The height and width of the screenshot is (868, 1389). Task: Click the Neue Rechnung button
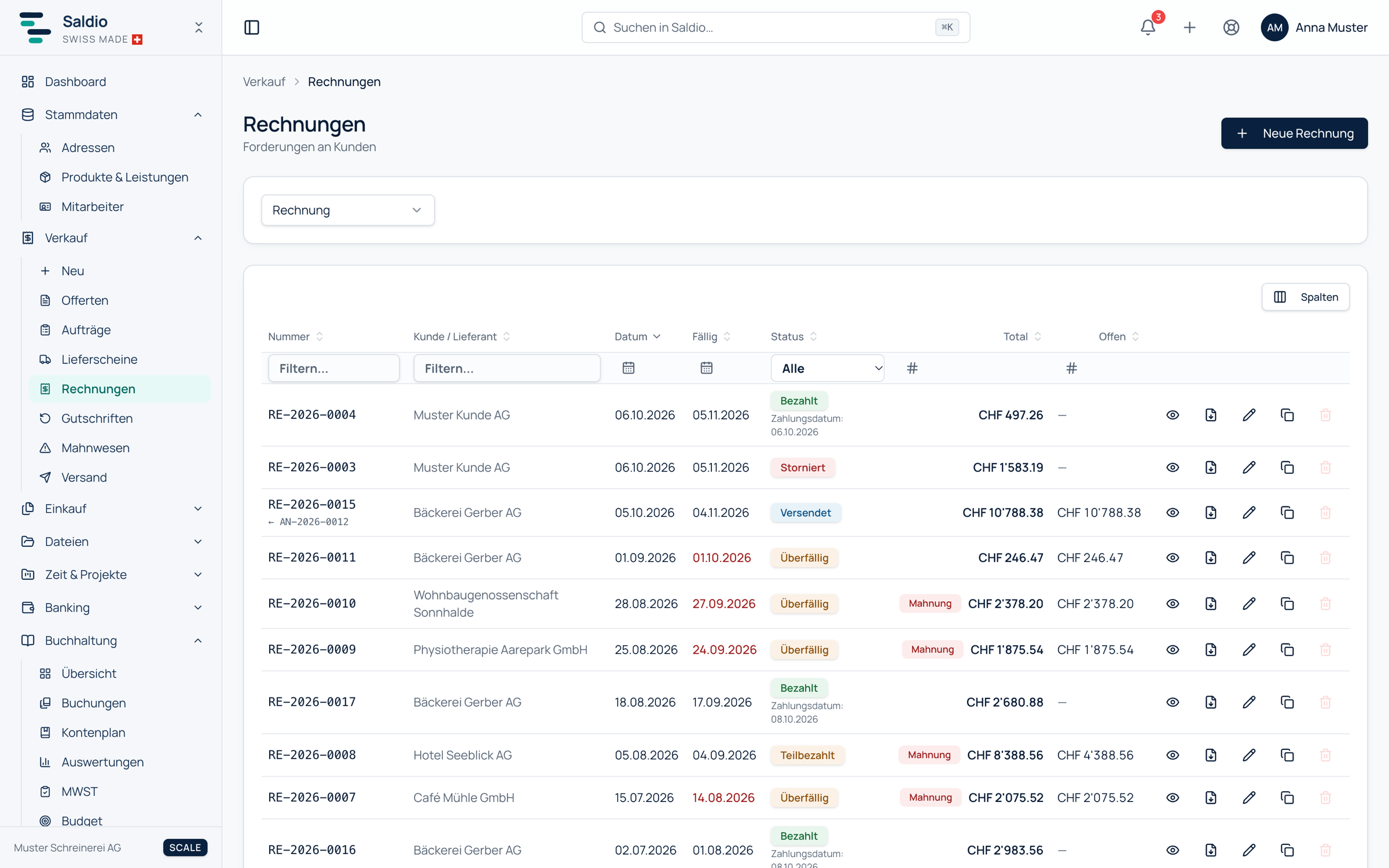coord(1294,133)
